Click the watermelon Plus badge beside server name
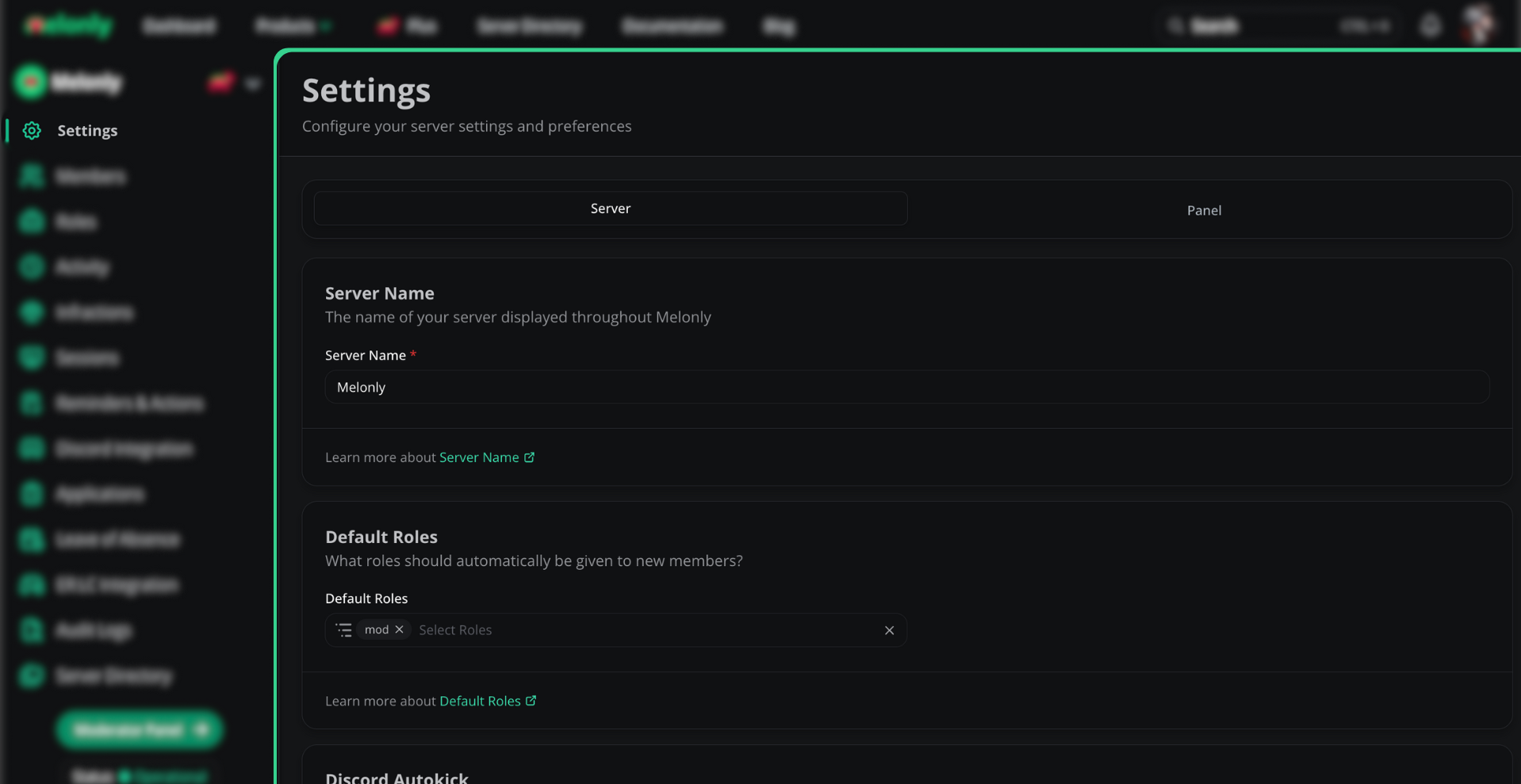The image size is (1521, 784). [x=220, y=82]
